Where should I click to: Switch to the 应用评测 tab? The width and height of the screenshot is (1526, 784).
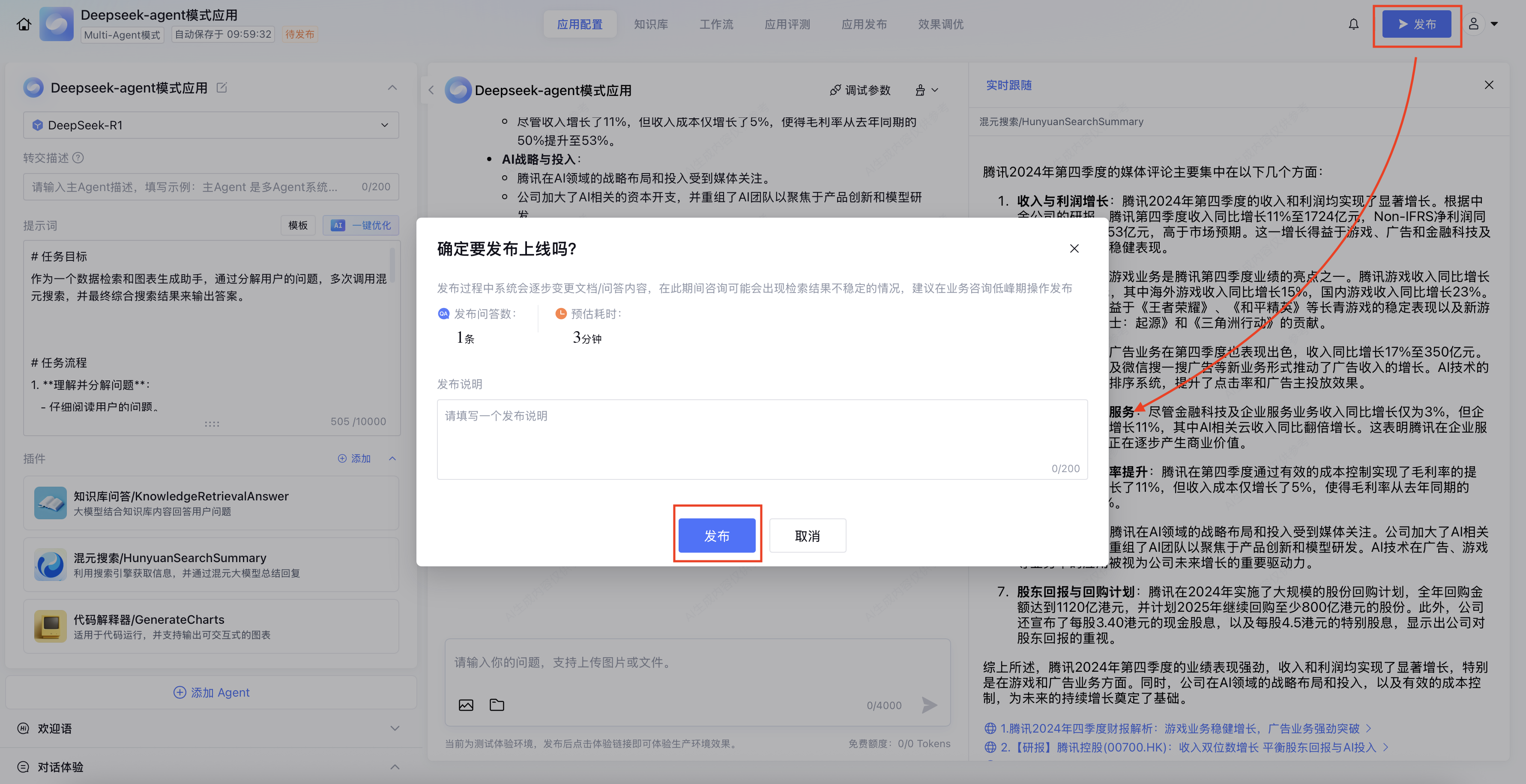[787, 24]
